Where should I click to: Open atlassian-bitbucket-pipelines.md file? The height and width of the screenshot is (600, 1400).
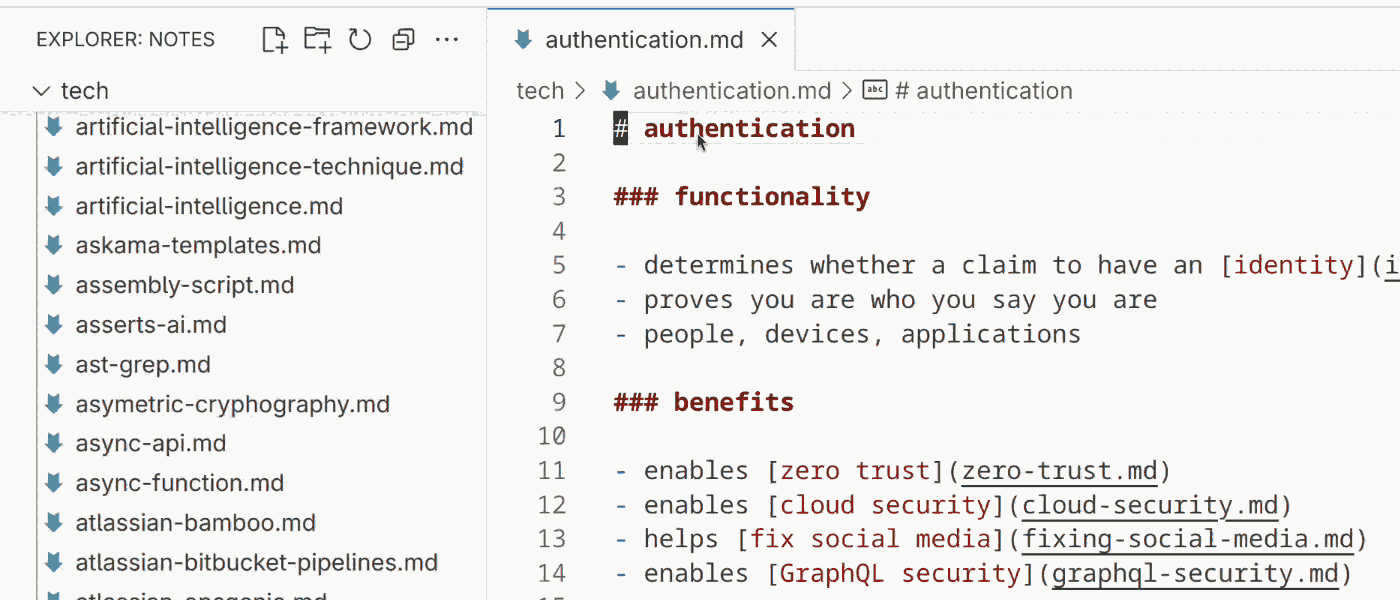pyautogui.click(x=257, y=563)
